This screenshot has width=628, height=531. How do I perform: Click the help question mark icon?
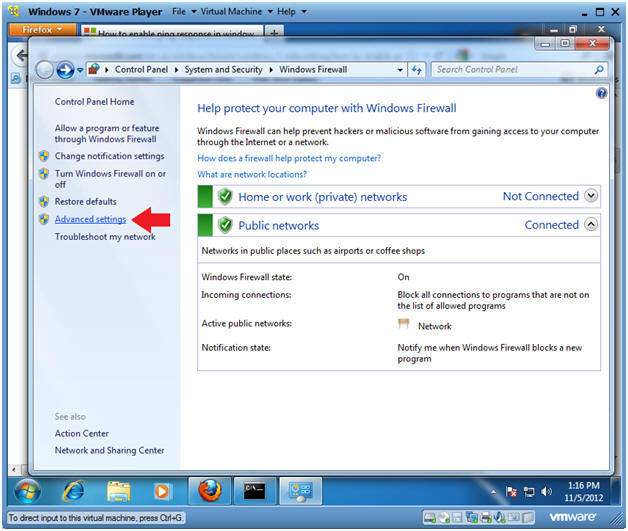[601, 93]
